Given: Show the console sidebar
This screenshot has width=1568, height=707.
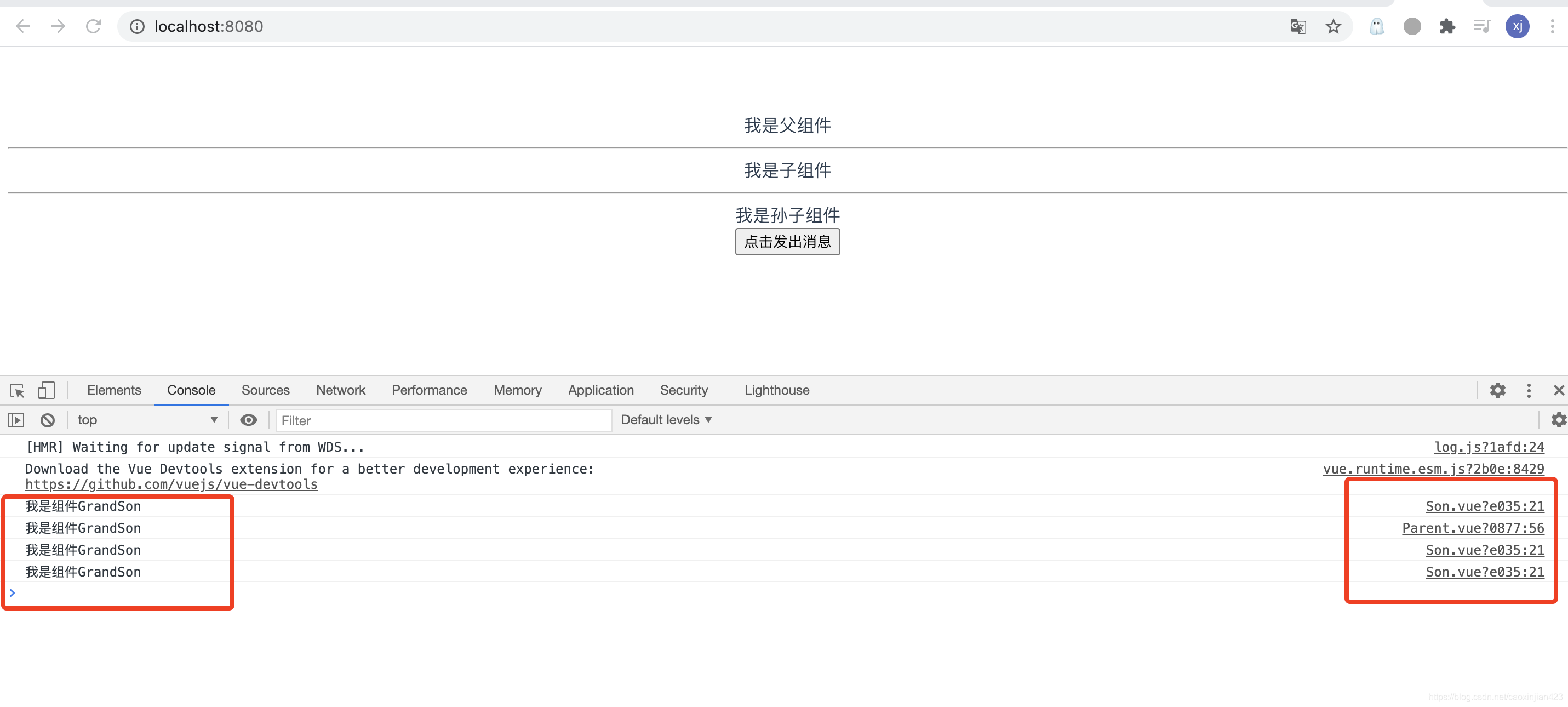Looking at the screenshot, I should (x=15, y=420).
